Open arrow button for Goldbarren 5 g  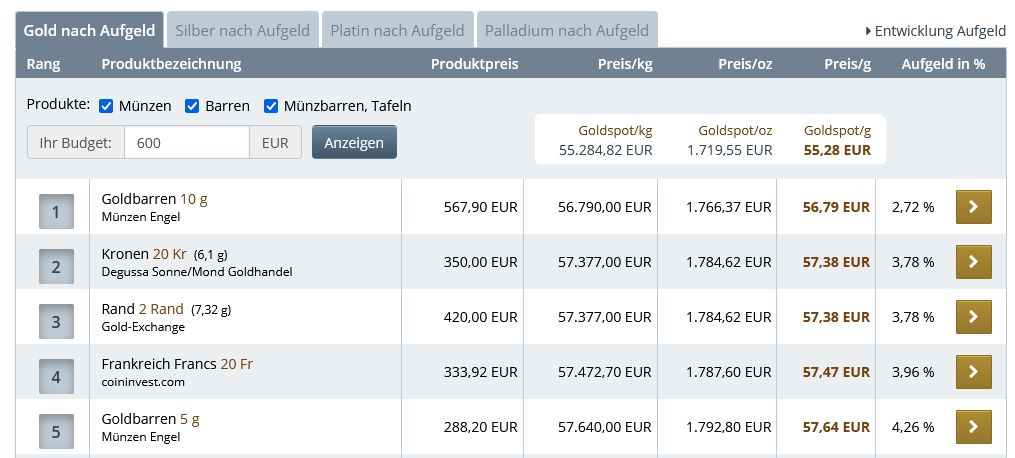click(x=973, y=427)
